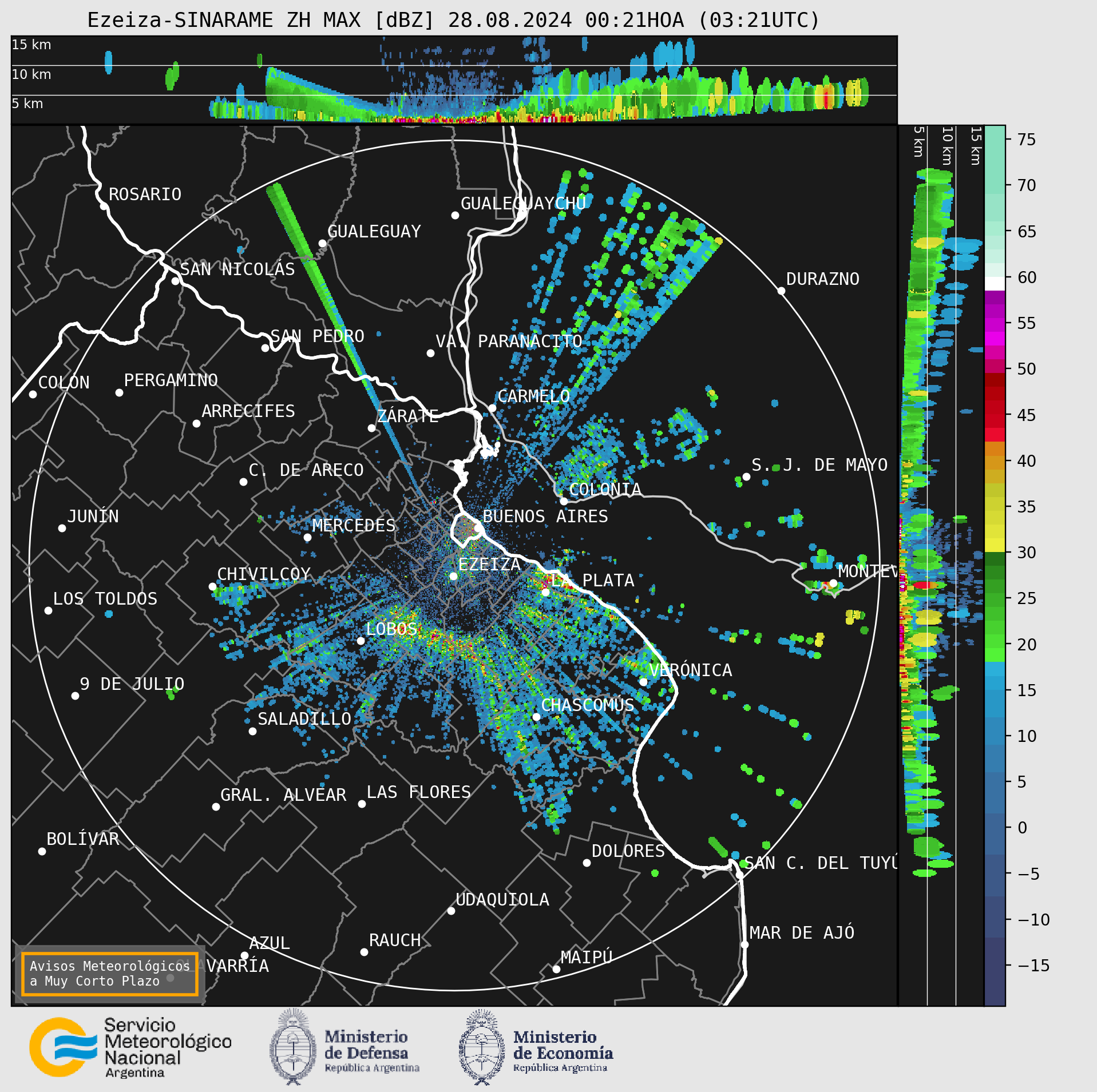1097x1092 pixels.
Task: Click the La Plata city marker dot
Action: tap(545, 592)
